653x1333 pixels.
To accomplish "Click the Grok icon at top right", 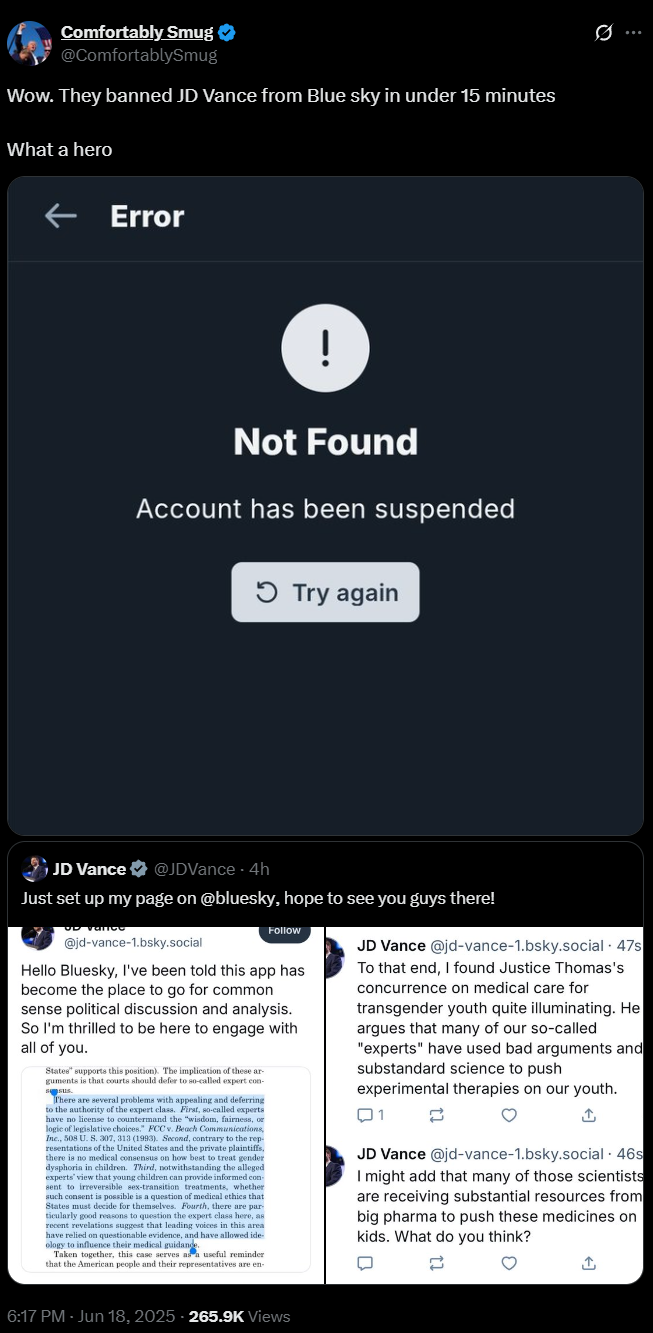I will (603, 33).
